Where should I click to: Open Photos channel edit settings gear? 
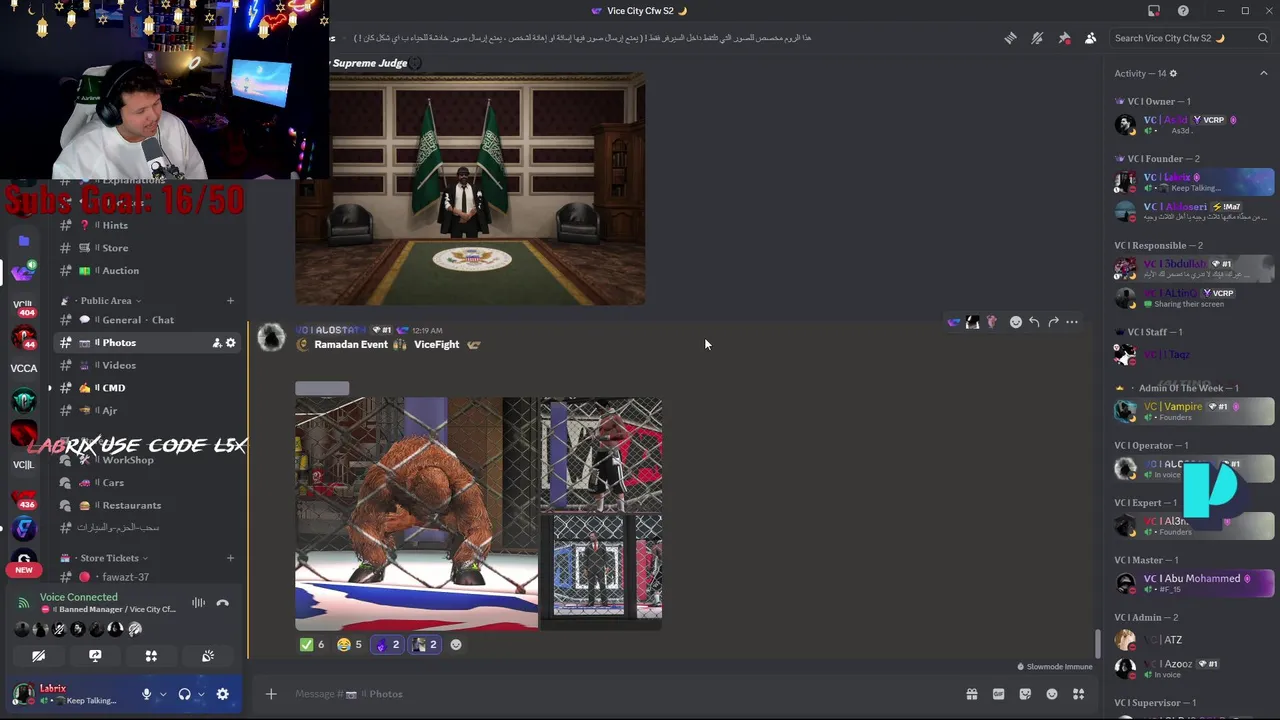click(x=230, y=343)
